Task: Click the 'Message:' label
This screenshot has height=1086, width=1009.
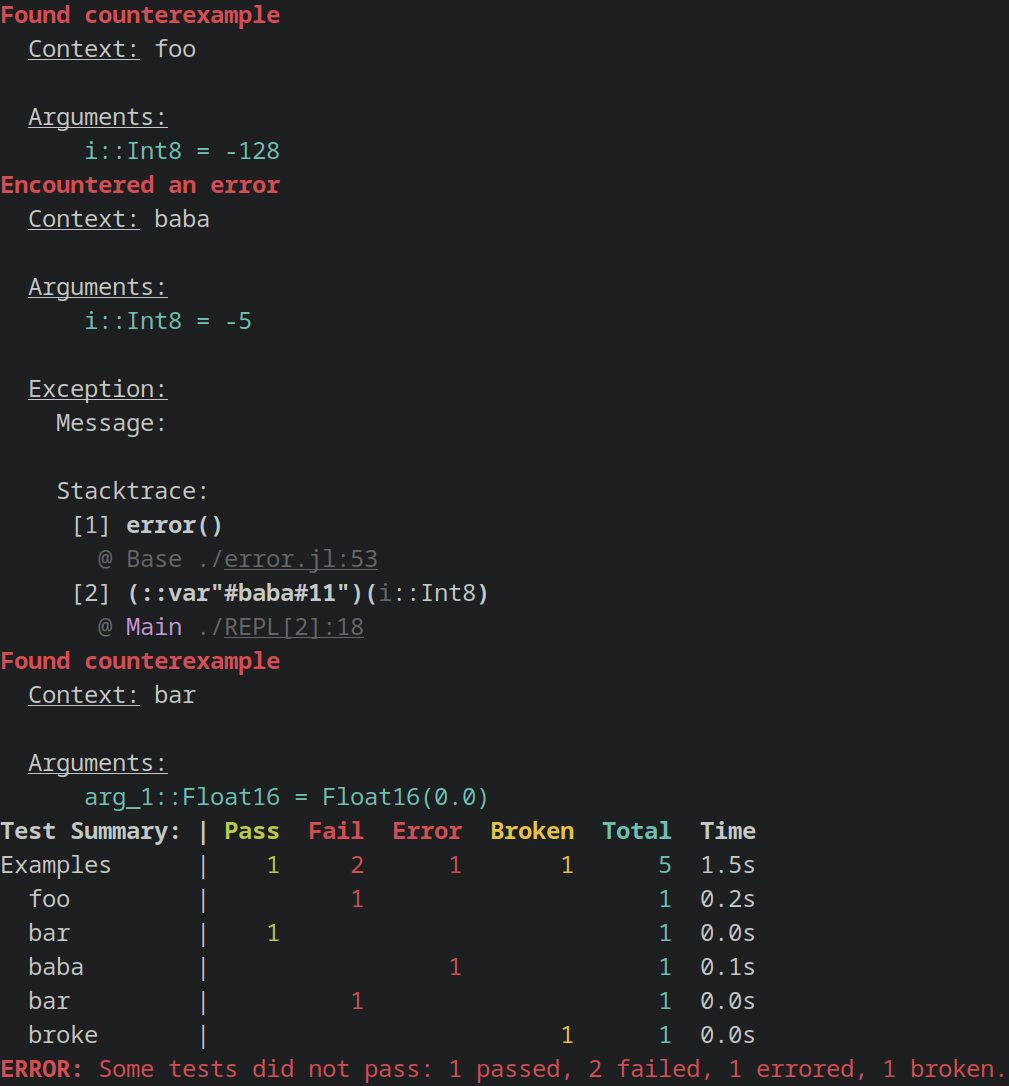Action: pos(111,422)
